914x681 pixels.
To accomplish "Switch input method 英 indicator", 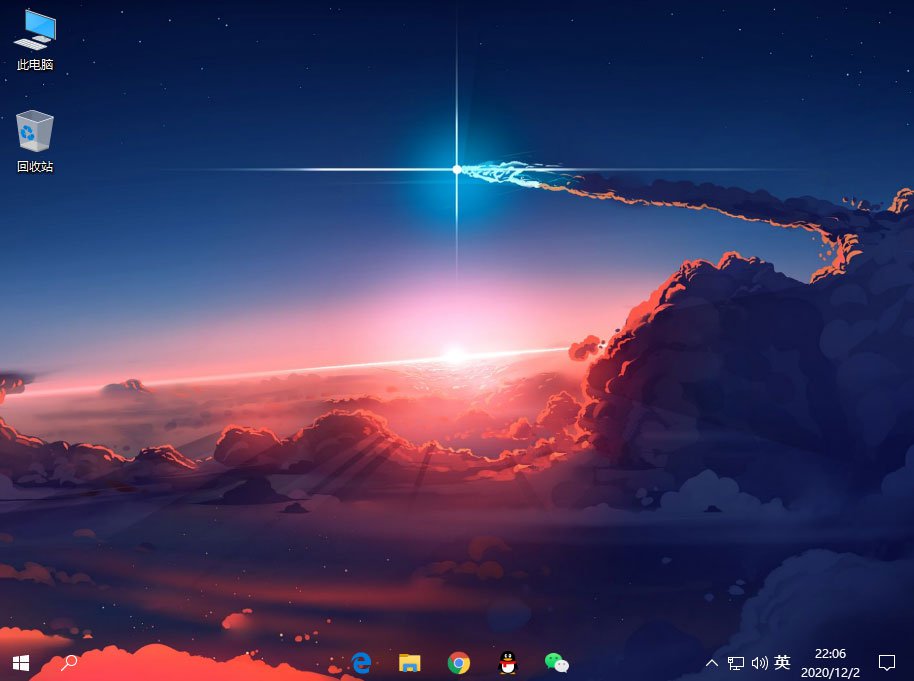I will [x=782, y=662].
